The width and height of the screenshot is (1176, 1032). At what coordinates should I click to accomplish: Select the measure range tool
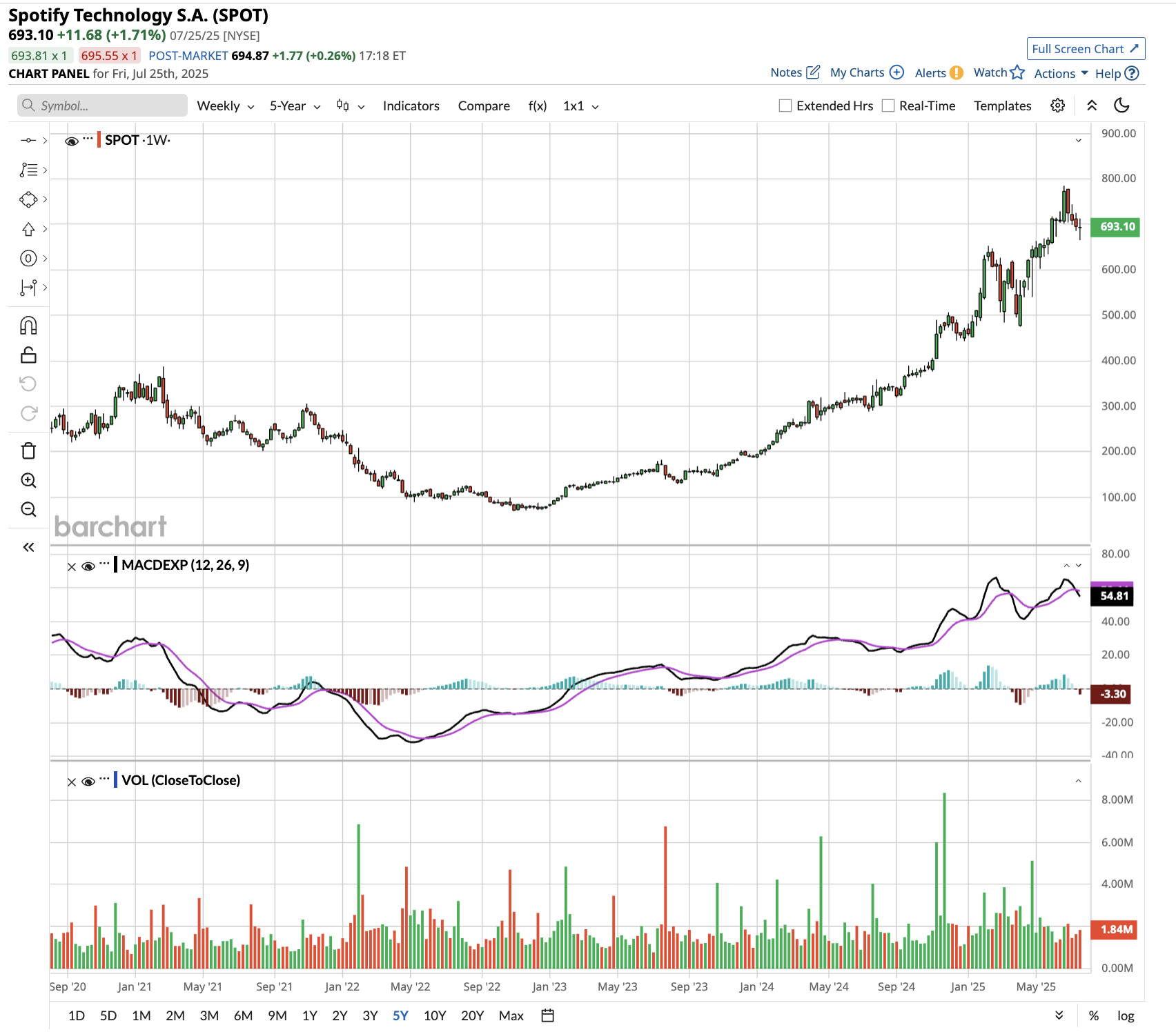pos(28,288)
